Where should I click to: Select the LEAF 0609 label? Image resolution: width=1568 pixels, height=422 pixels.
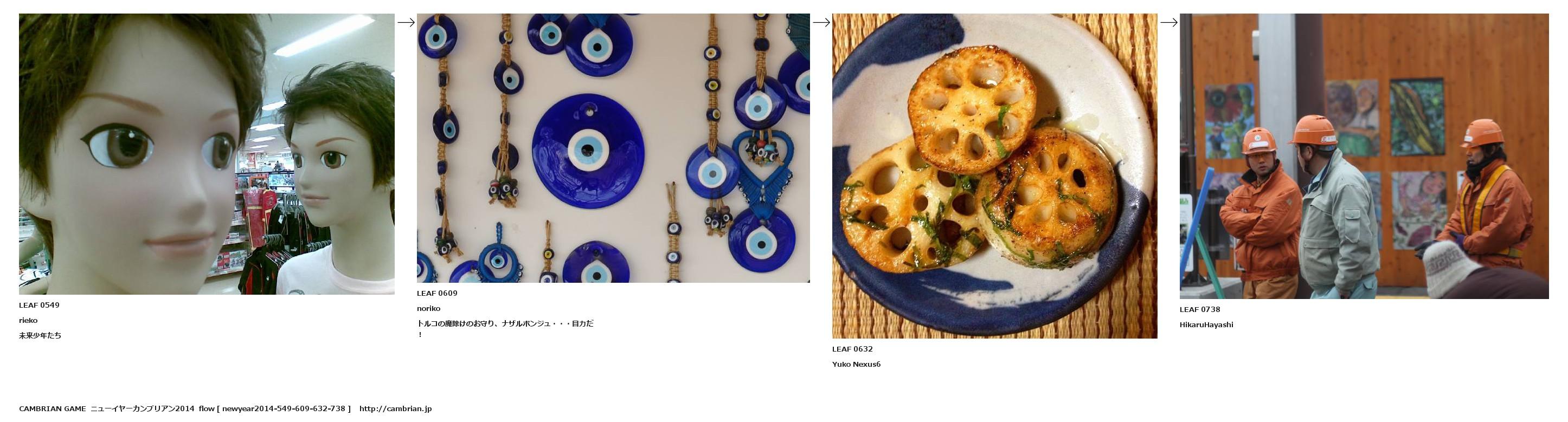click(x=437, y=293)
